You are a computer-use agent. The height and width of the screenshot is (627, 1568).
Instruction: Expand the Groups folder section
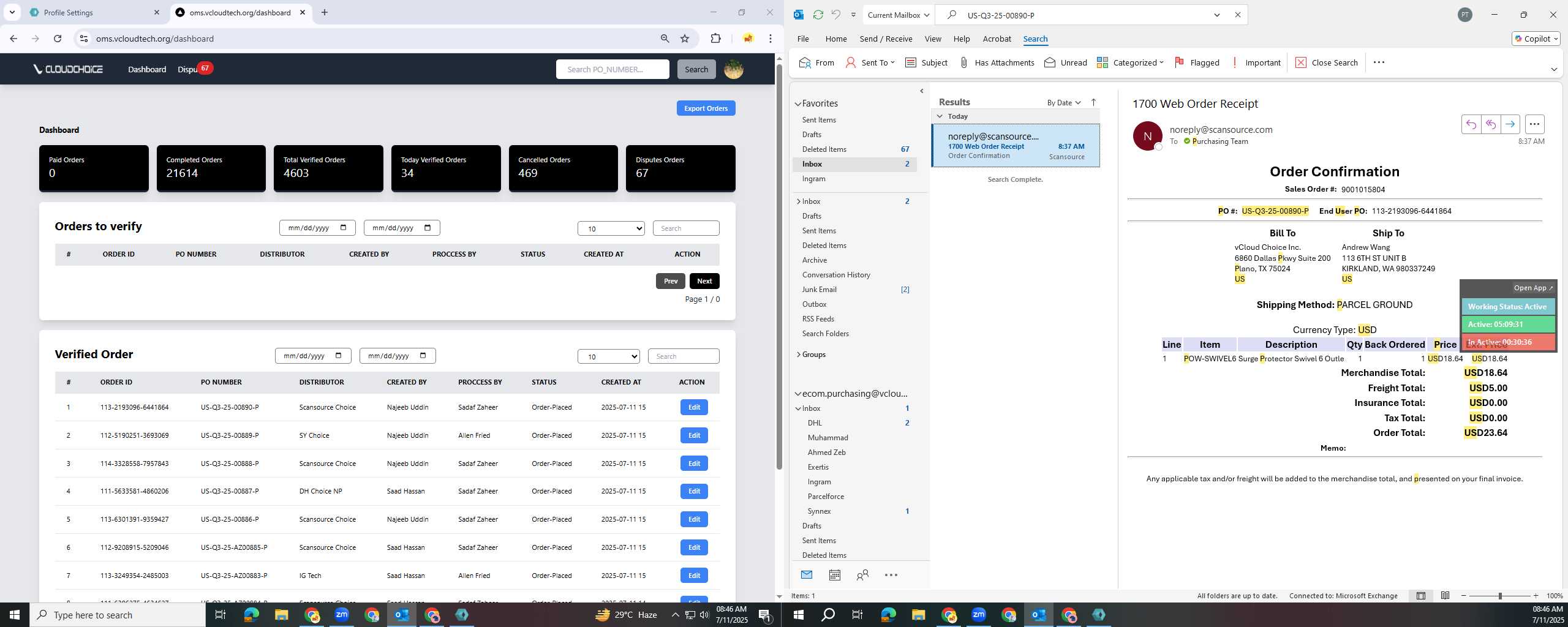(799, 355)
